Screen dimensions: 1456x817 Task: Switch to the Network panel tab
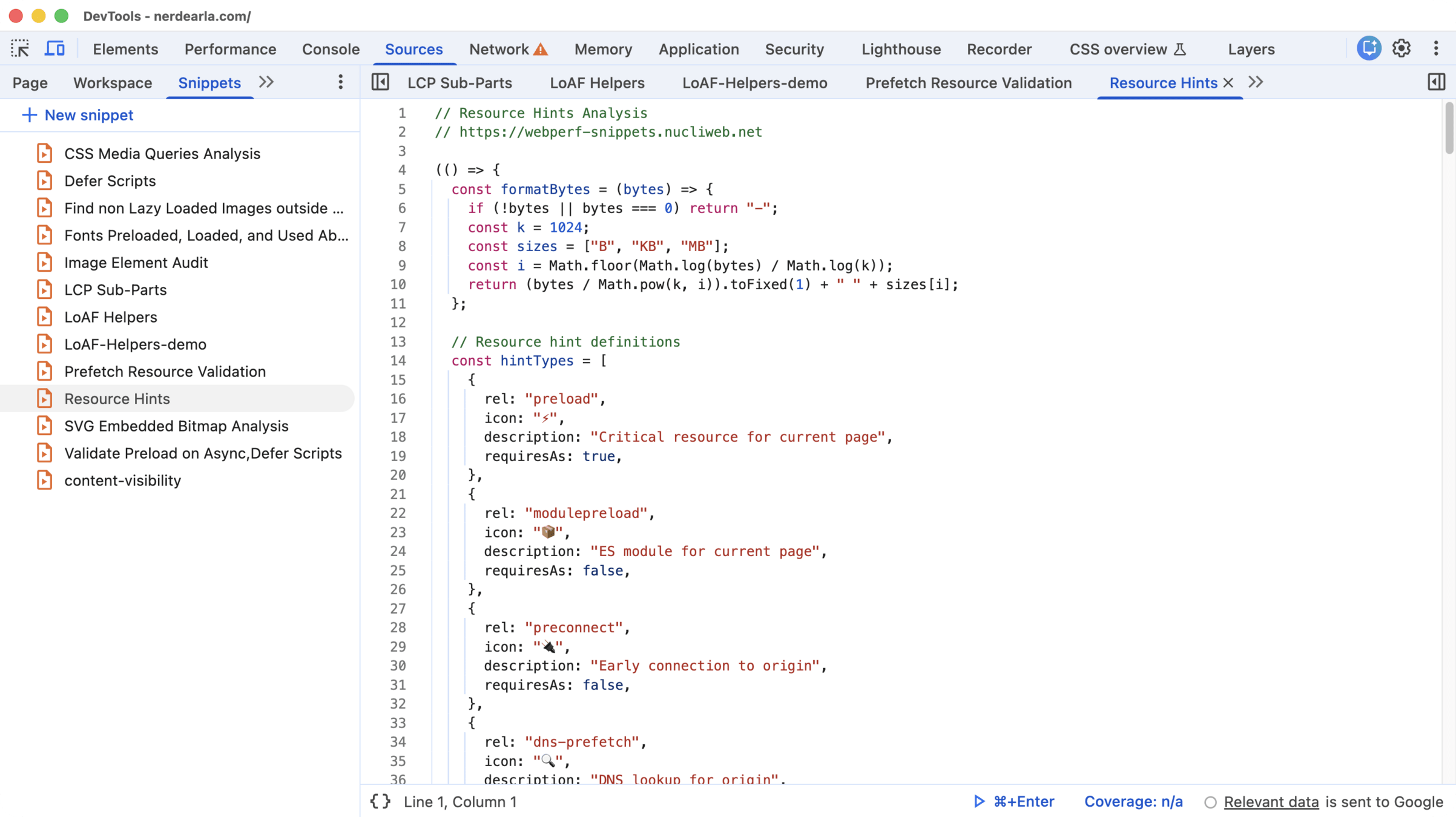(x=499, y=49)
